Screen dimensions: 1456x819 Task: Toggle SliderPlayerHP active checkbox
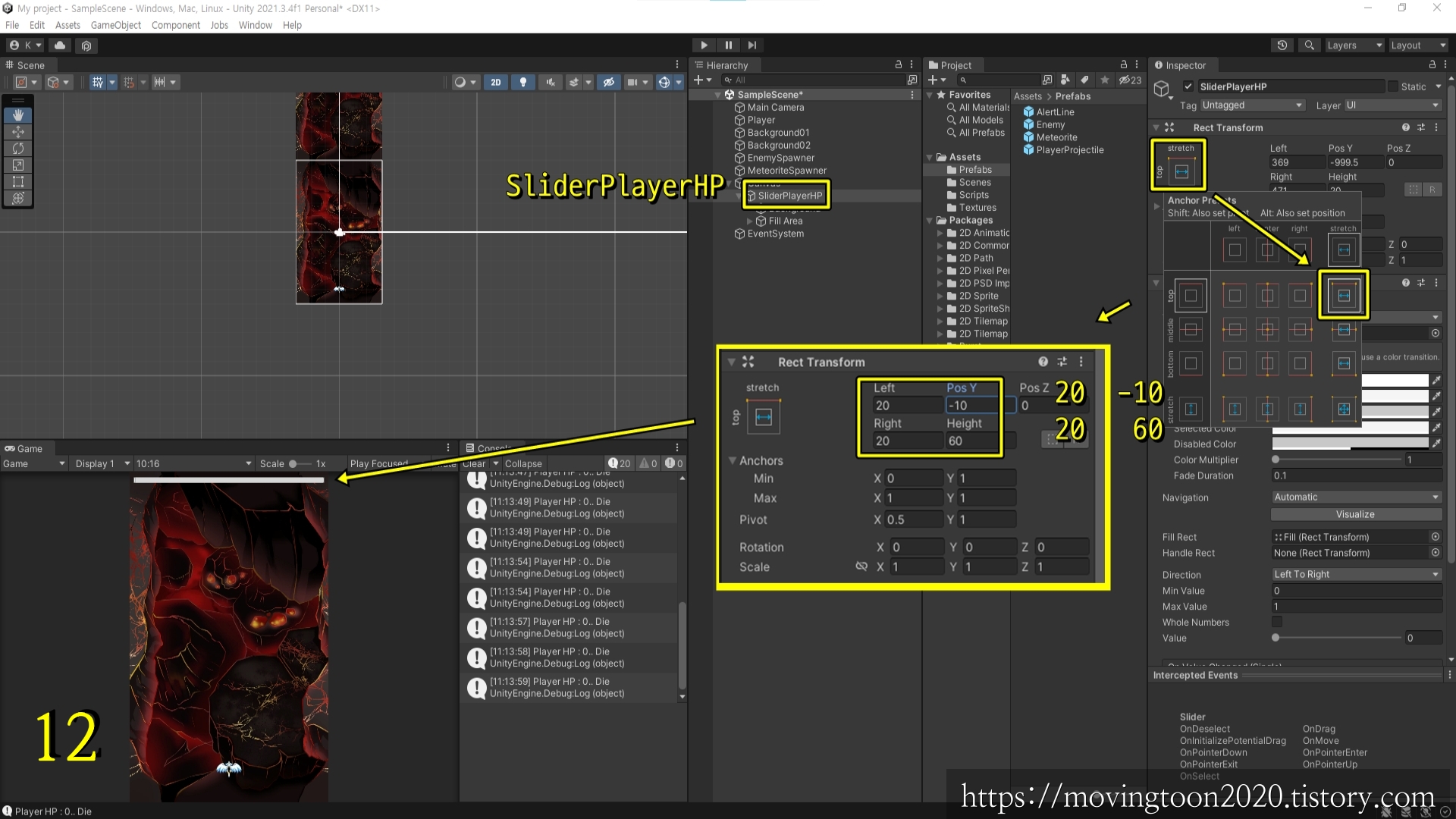click(1188, 86)
